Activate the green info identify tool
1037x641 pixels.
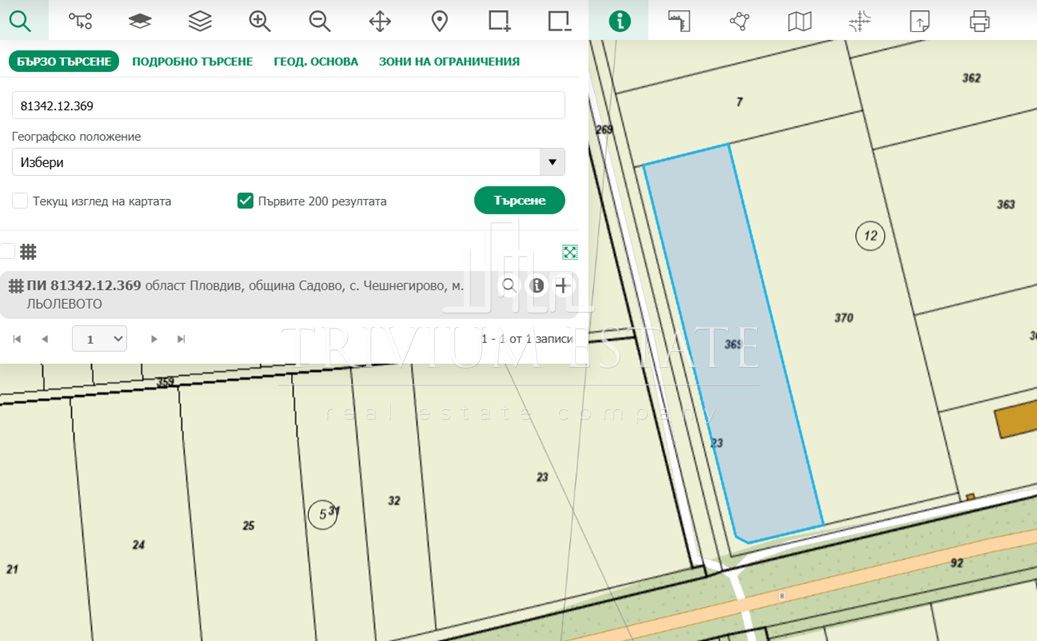pos(619,20)
